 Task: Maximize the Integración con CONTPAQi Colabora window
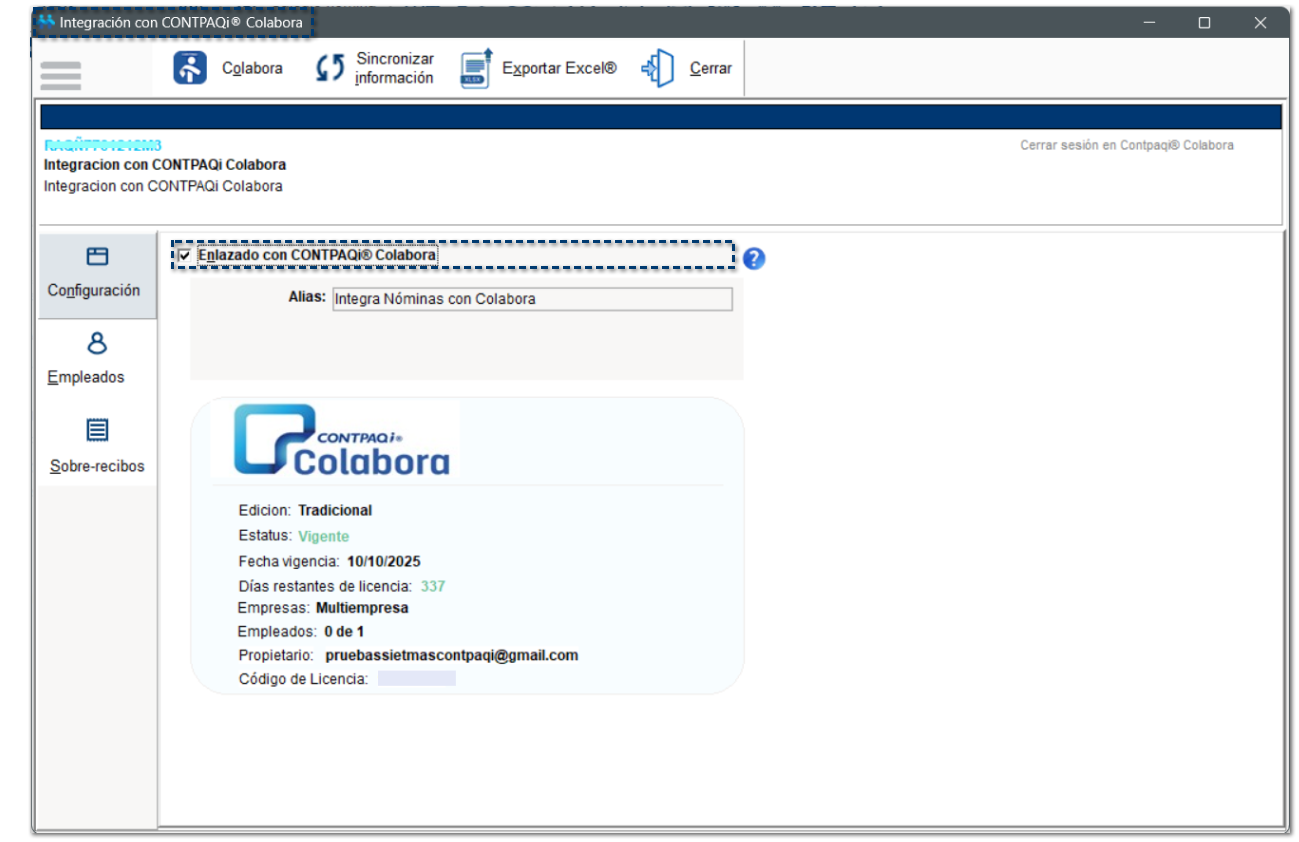pyautogui.click(x=1204, y=22)
